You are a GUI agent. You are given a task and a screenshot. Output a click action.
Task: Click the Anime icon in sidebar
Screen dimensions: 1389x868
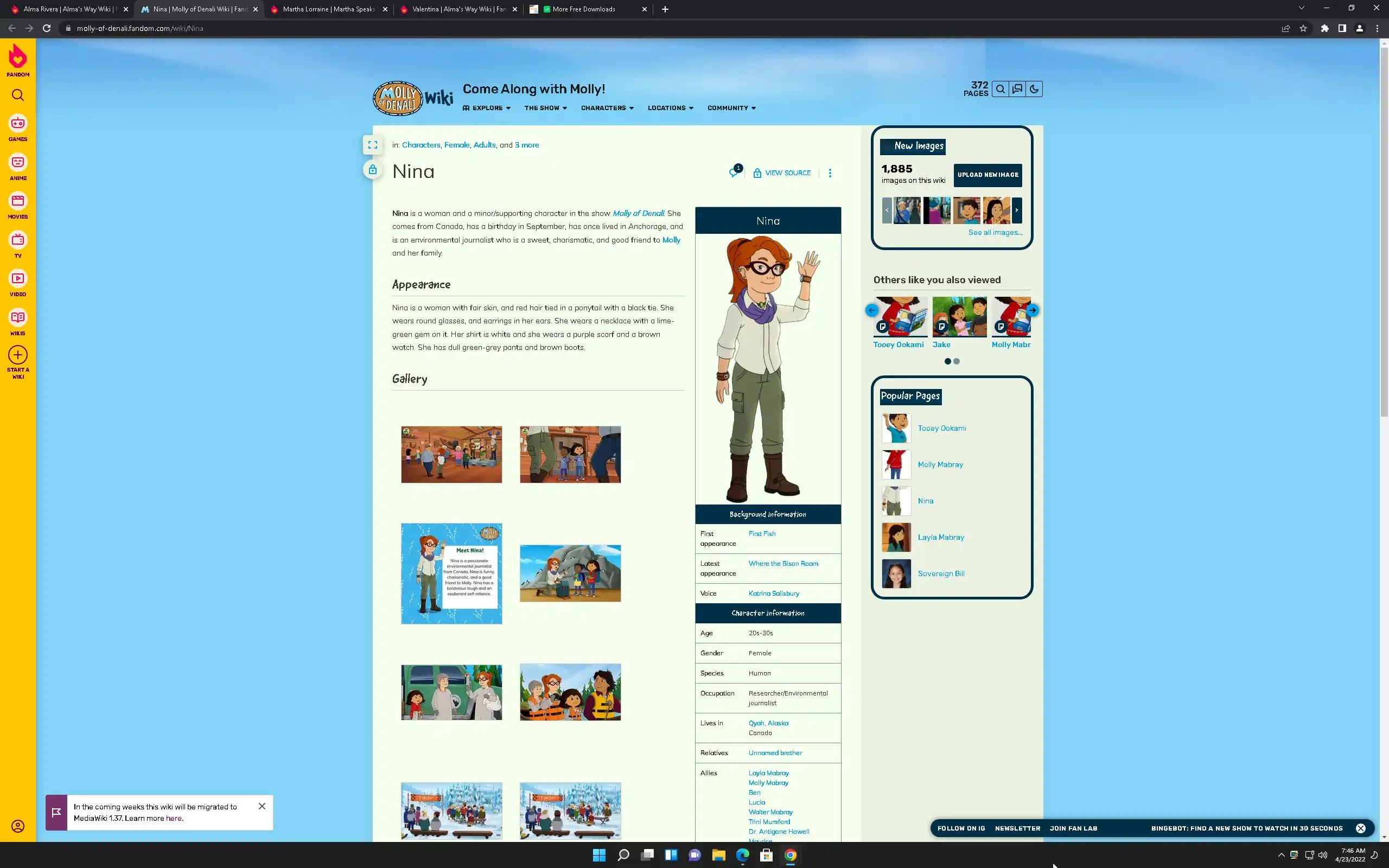coord(18,167)
